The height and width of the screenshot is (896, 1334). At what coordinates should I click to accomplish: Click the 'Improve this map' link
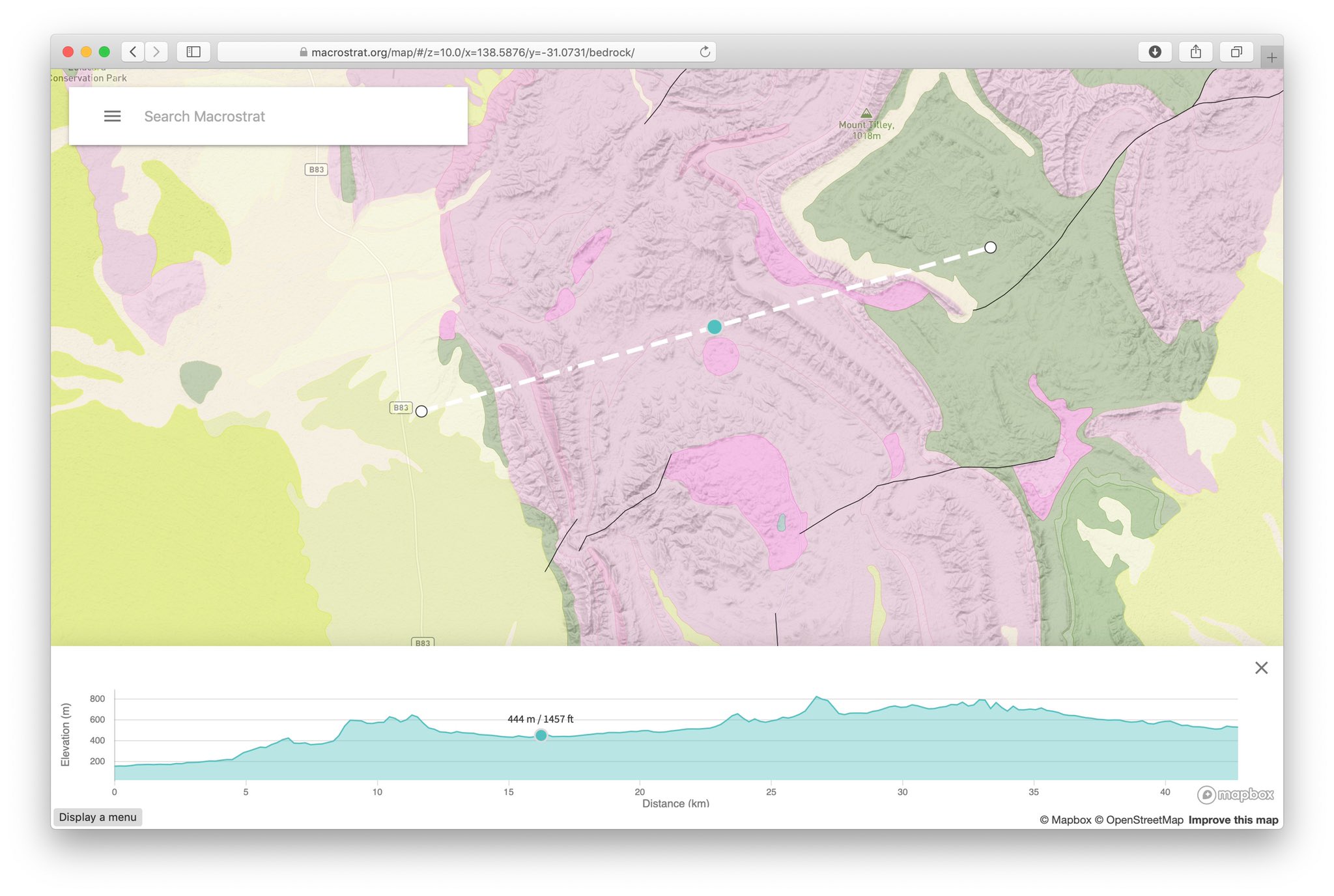[1232, 820]
